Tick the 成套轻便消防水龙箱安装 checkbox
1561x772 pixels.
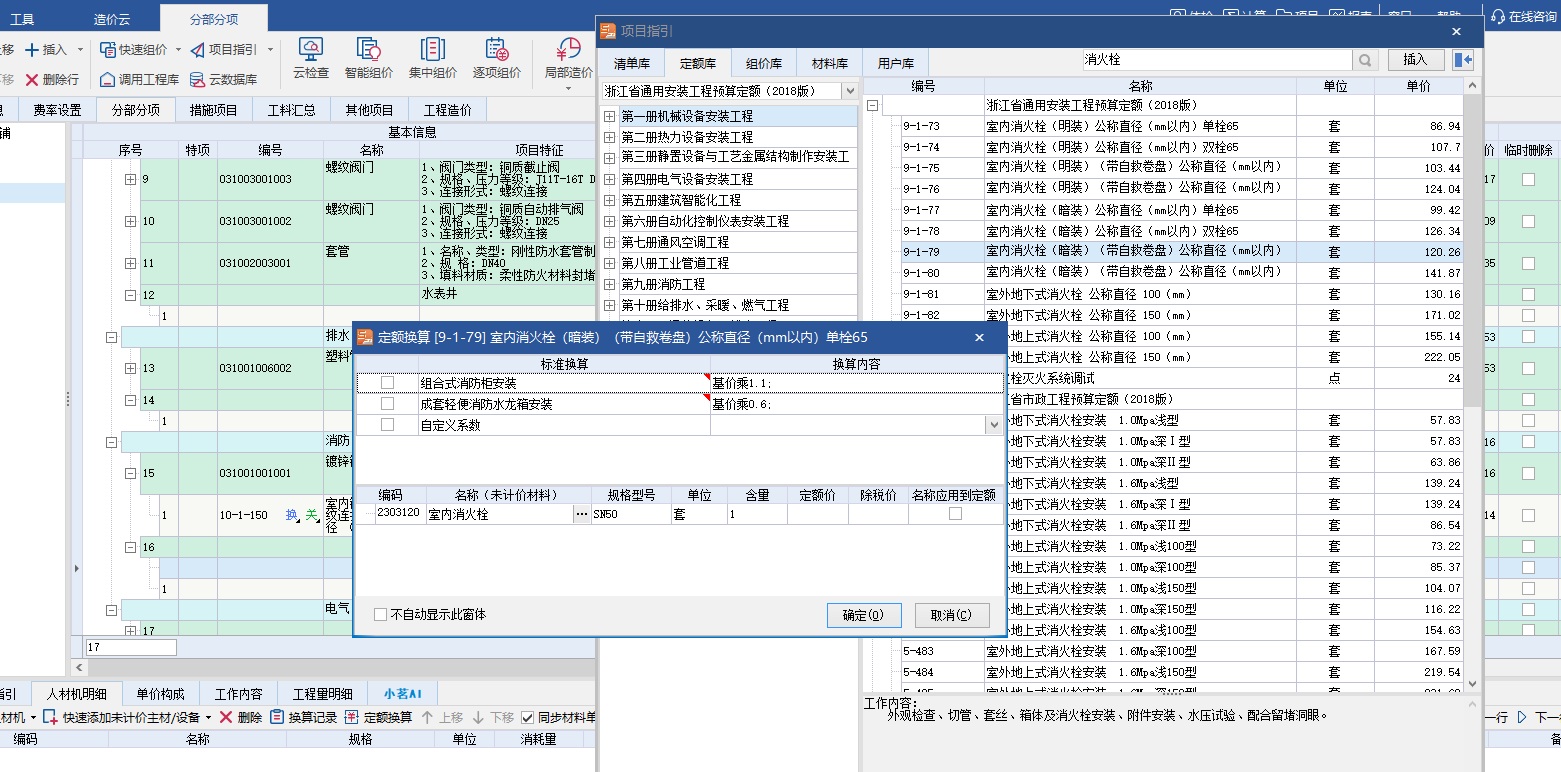(387, 404)
